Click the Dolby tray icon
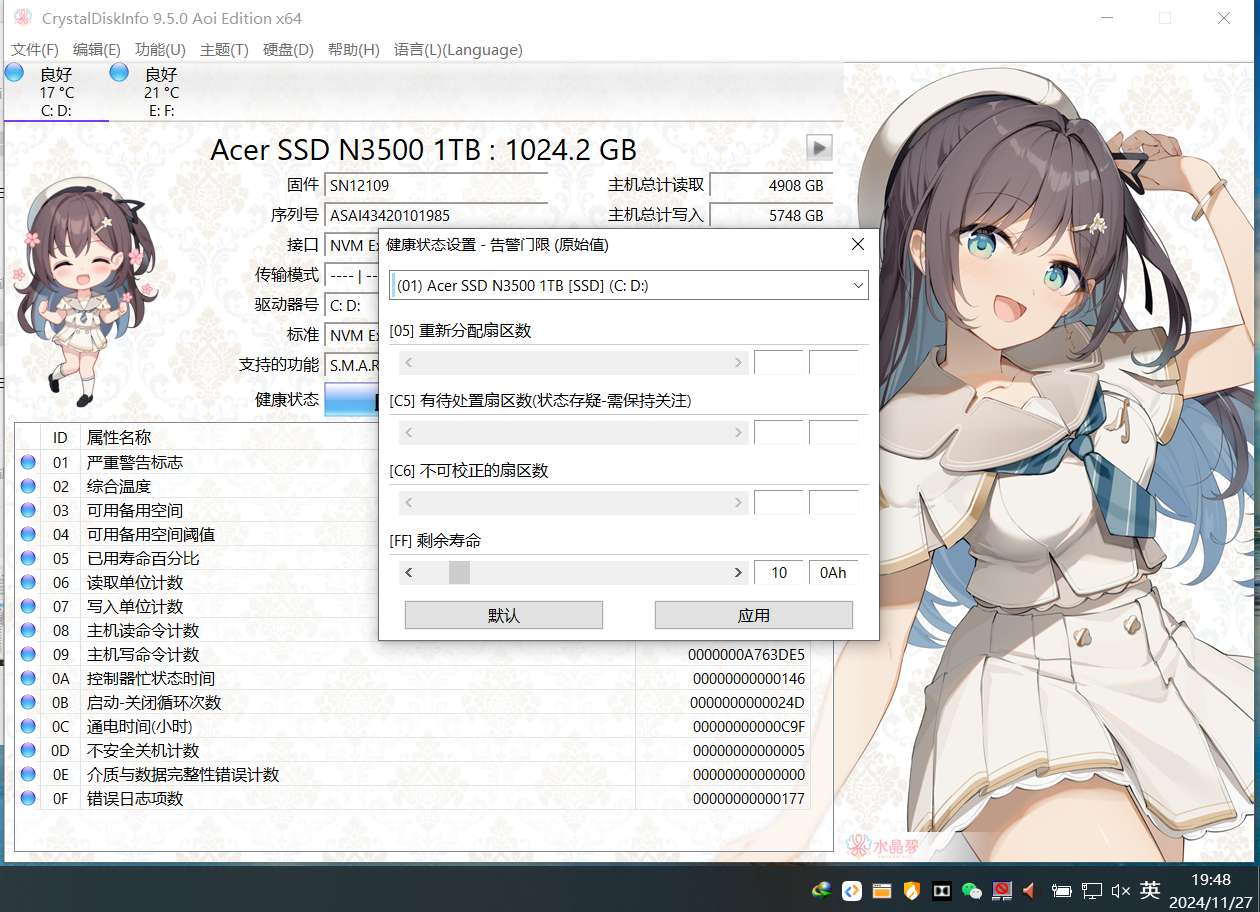This screenshot has width=1260, height=912. [941, 890]
